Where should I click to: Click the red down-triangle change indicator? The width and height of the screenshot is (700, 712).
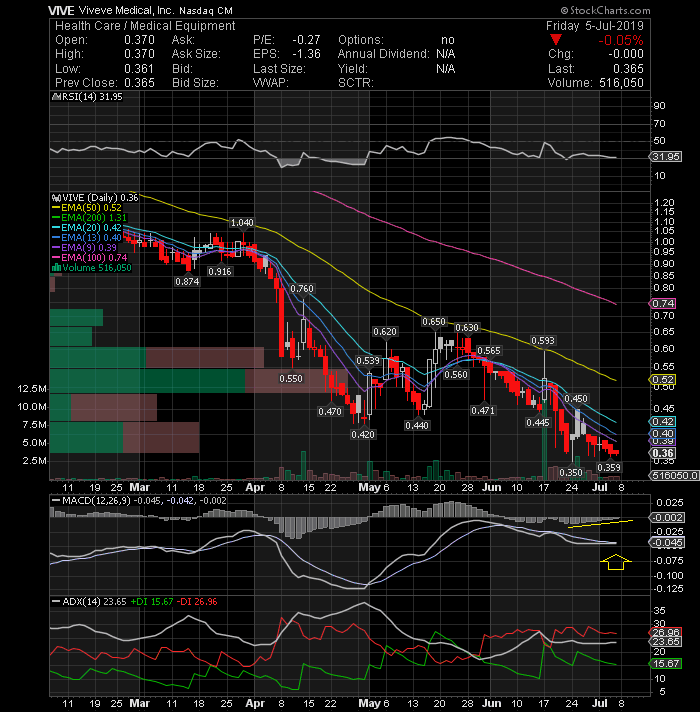[x=555, y=40]
